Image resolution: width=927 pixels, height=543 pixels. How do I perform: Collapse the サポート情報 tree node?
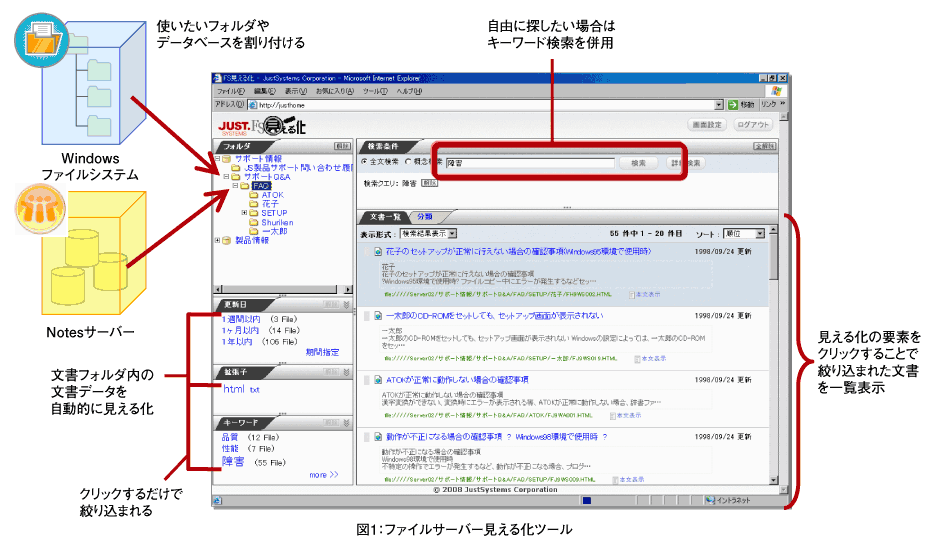tap(217, 159)
